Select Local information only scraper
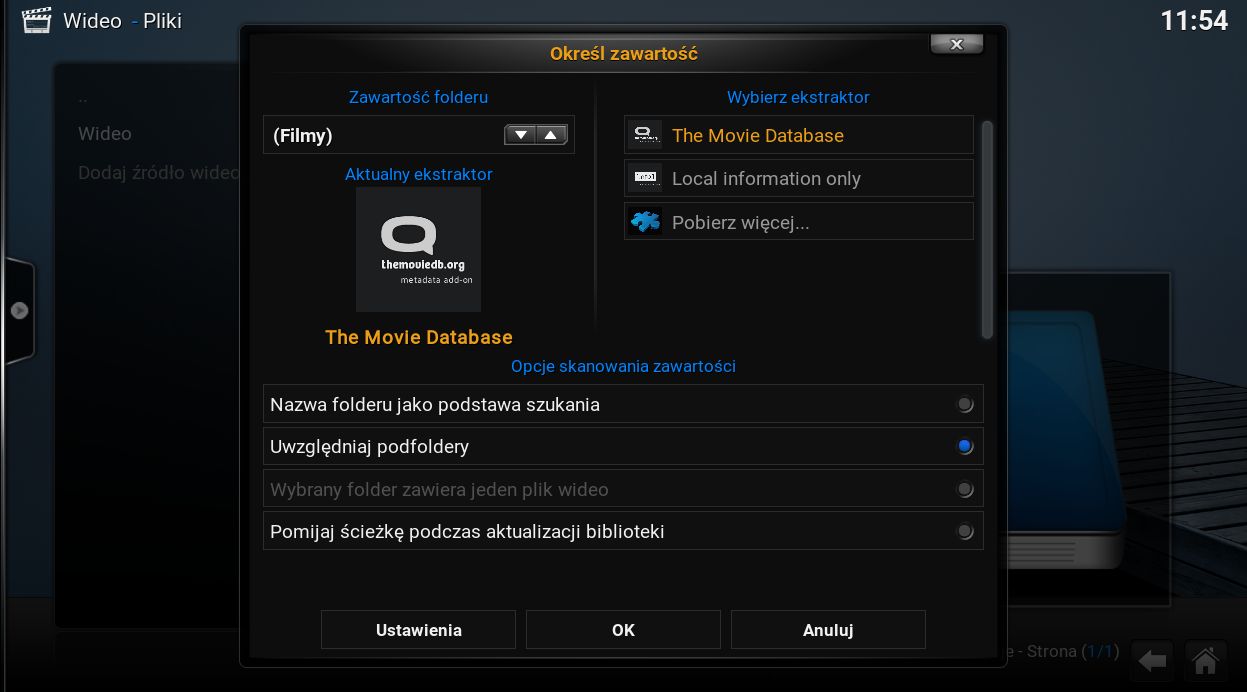This screenshot has width=1247, height=692. pos(799,178)
